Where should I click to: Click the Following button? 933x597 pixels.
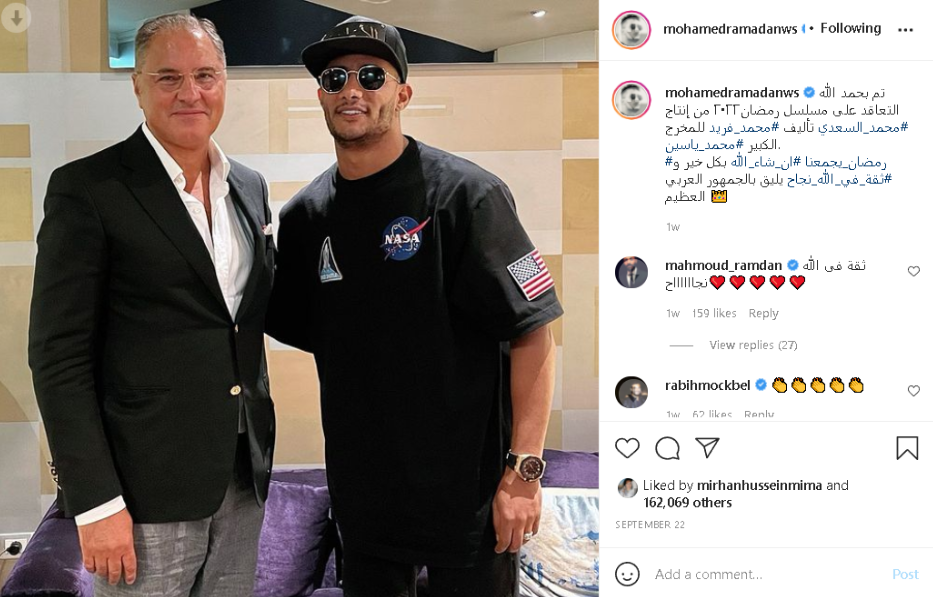coord(850,28)
